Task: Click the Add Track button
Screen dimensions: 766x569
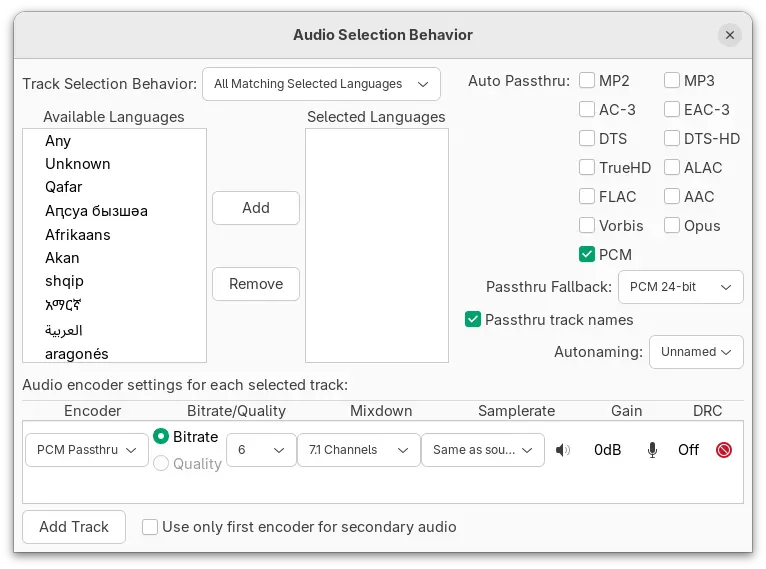Action: click(74, 527)
